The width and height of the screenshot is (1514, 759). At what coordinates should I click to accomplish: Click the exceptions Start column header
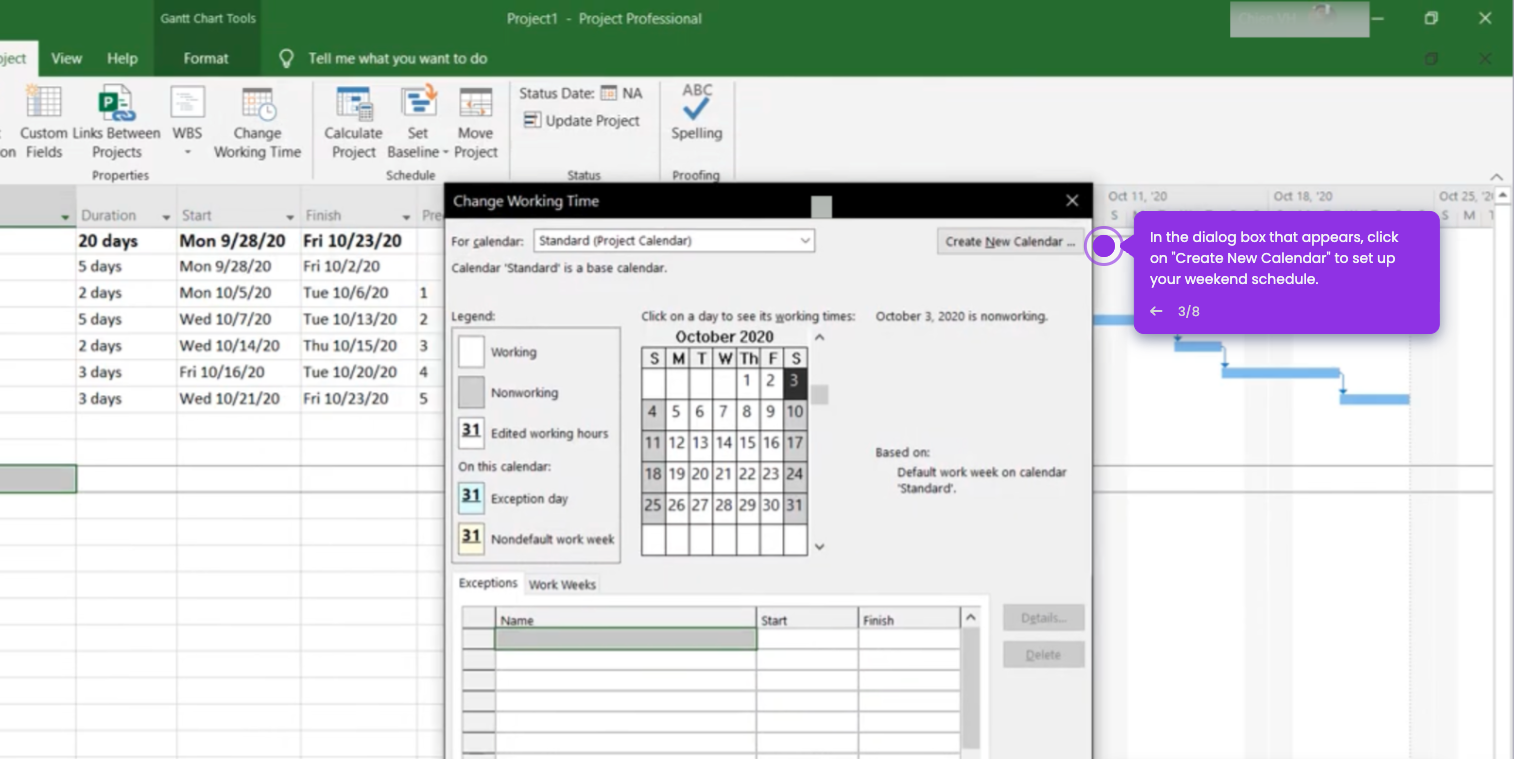pyautogui.click(x=807, y=620)
